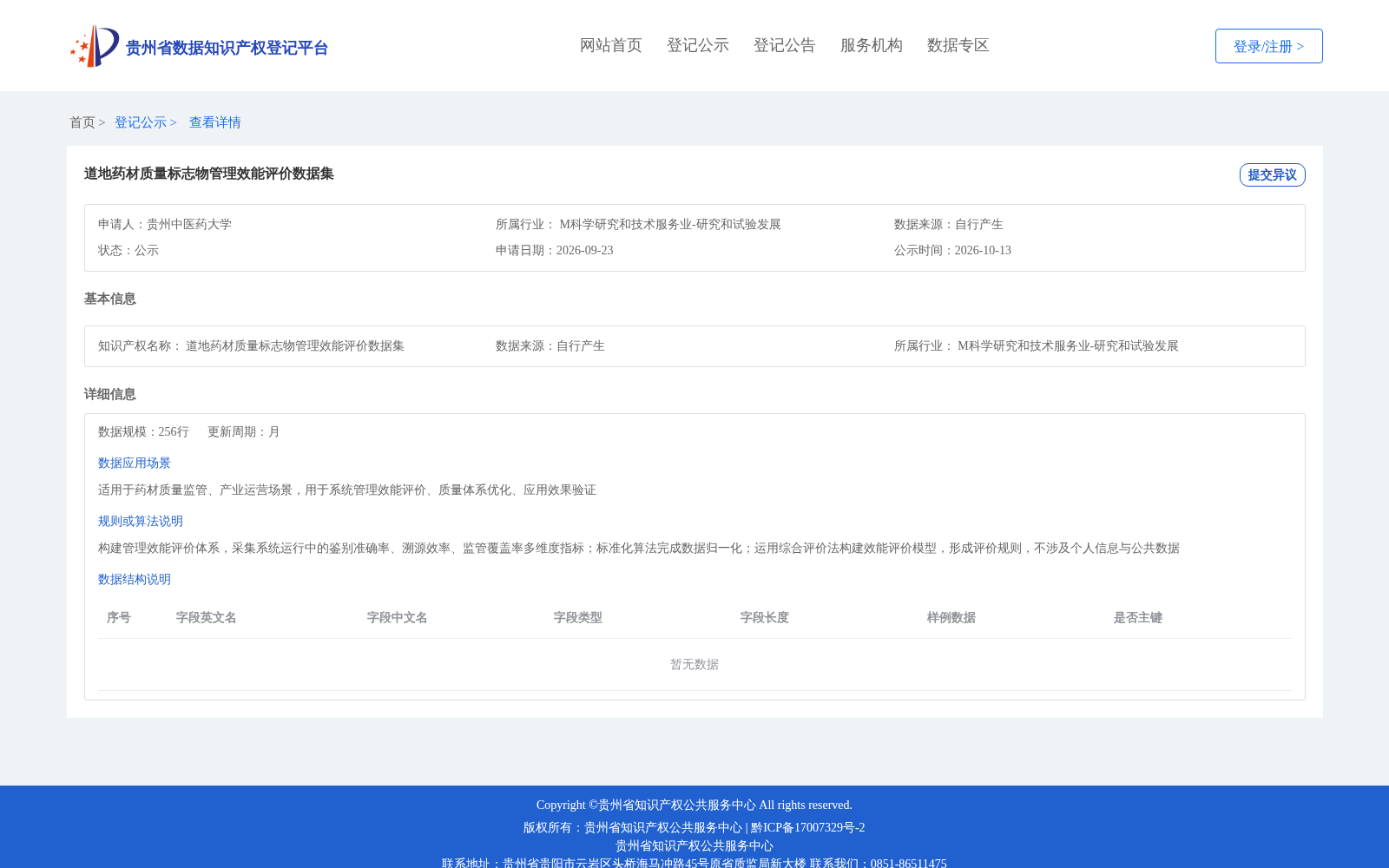Click the 字段类型 column header
Viewport: 1389px width, 868px height.
tap(578, 617)
